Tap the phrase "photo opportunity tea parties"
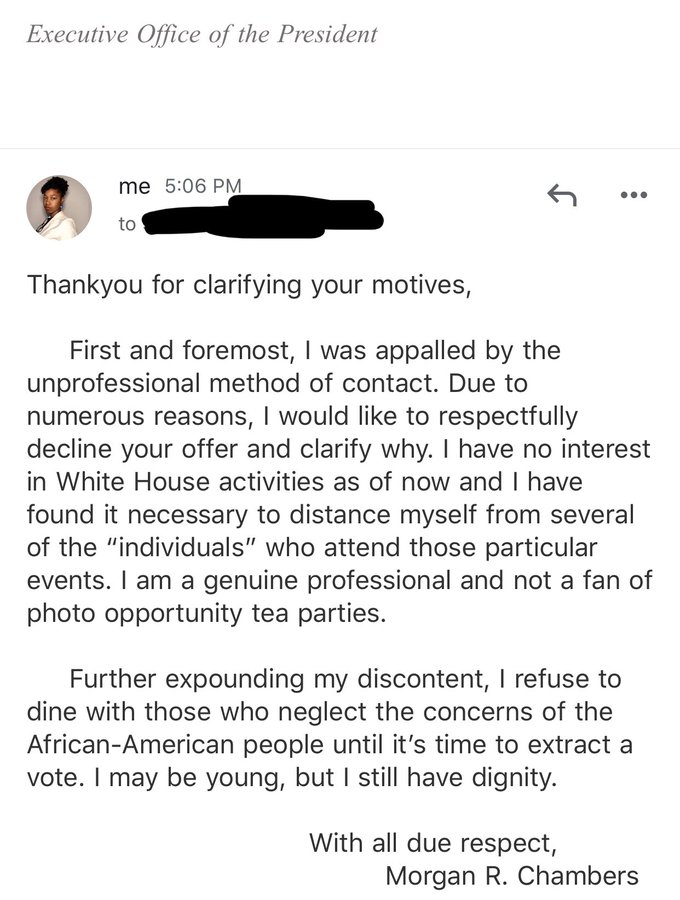The image size is (680, 900). point(206,614)
